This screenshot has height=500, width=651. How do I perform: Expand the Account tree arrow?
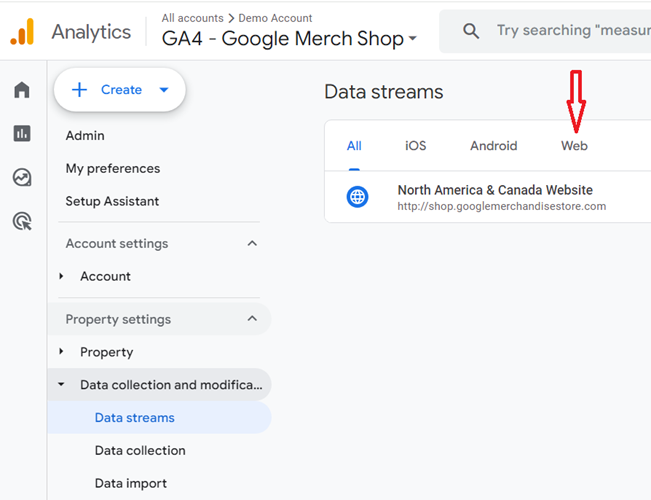(x=61, y=276)
